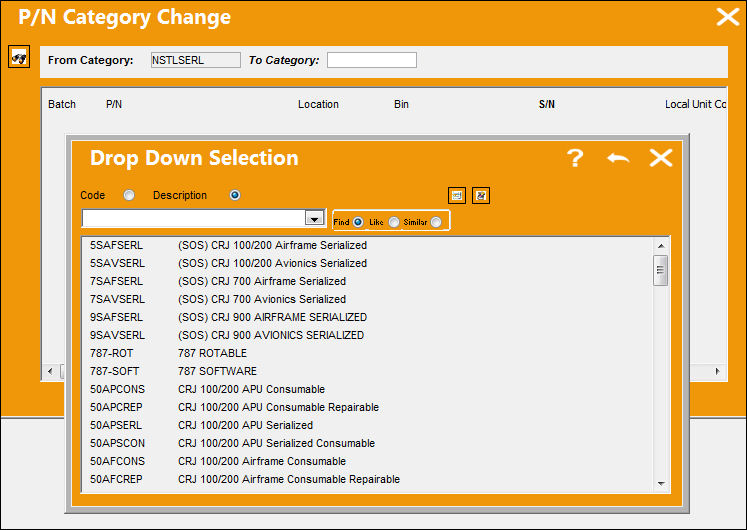This screenshot has width=747, height=530.
Task: Select the 50APCONS row
Action: coord(368,389)
